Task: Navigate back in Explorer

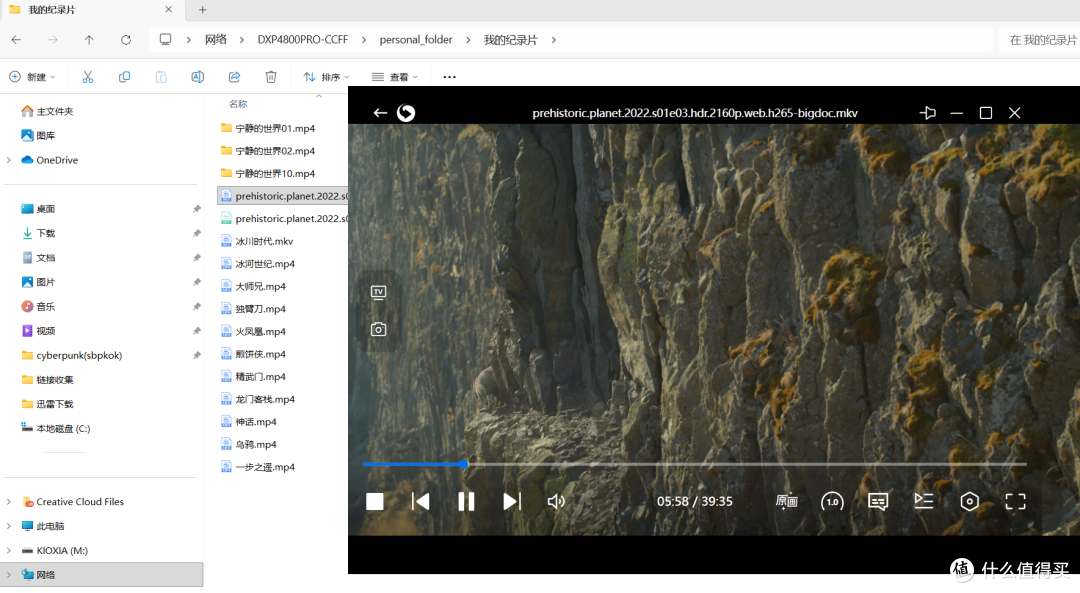Action: tap(17, 40)
